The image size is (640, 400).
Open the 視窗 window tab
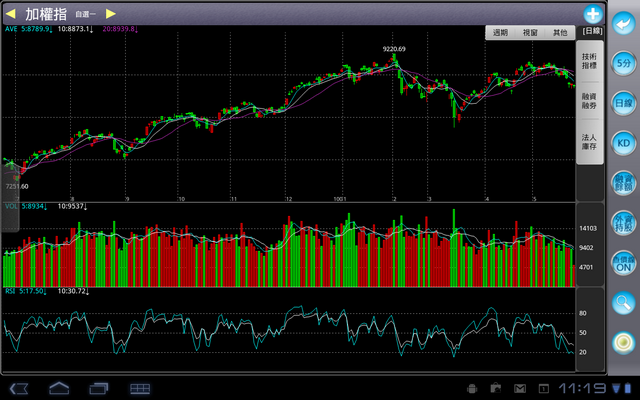[x=530, y=33]
